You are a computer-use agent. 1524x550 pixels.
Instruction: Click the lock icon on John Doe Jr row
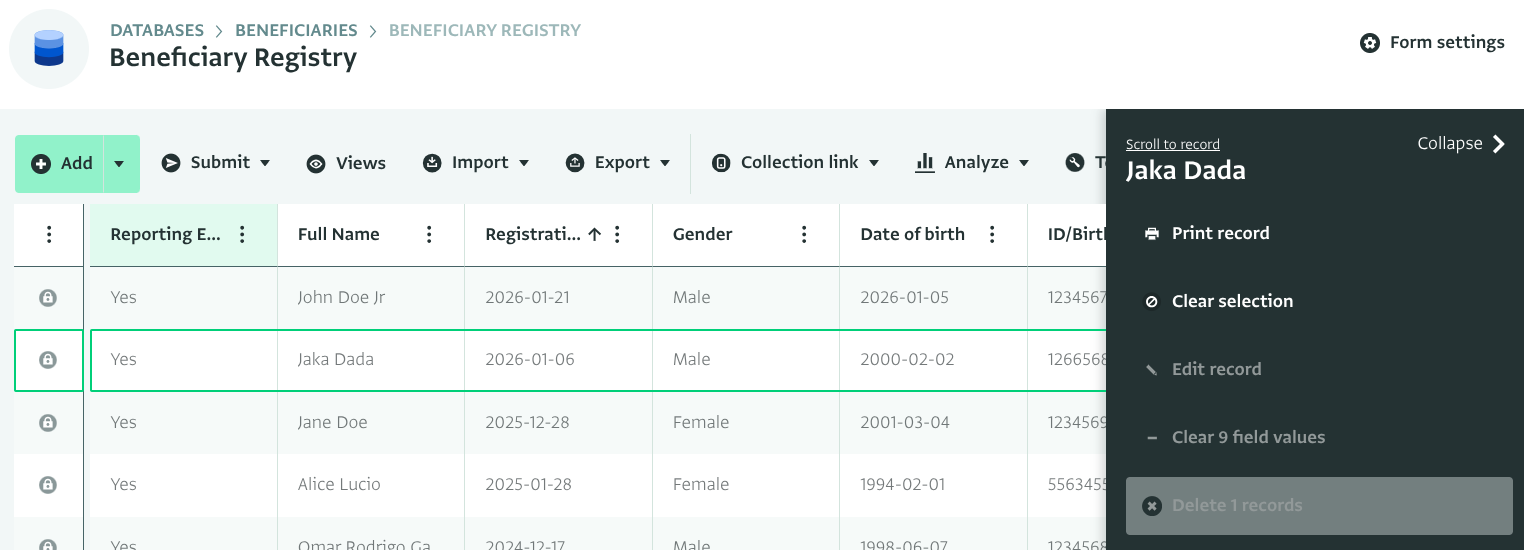[x=48, y=298]
